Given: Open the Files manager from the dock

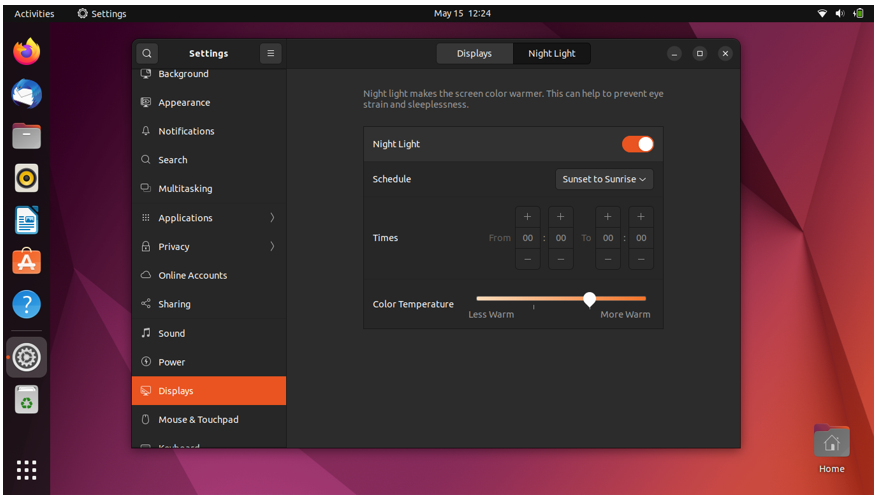Looking at the screenshot, I should (x=26, y=136).
